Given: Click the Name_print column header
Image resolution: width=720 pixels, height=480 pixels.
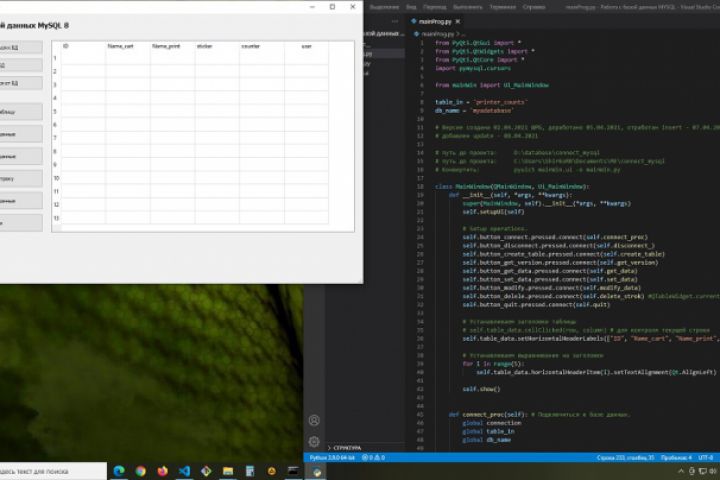Looking at the screenshot, I should coord(173,46).
